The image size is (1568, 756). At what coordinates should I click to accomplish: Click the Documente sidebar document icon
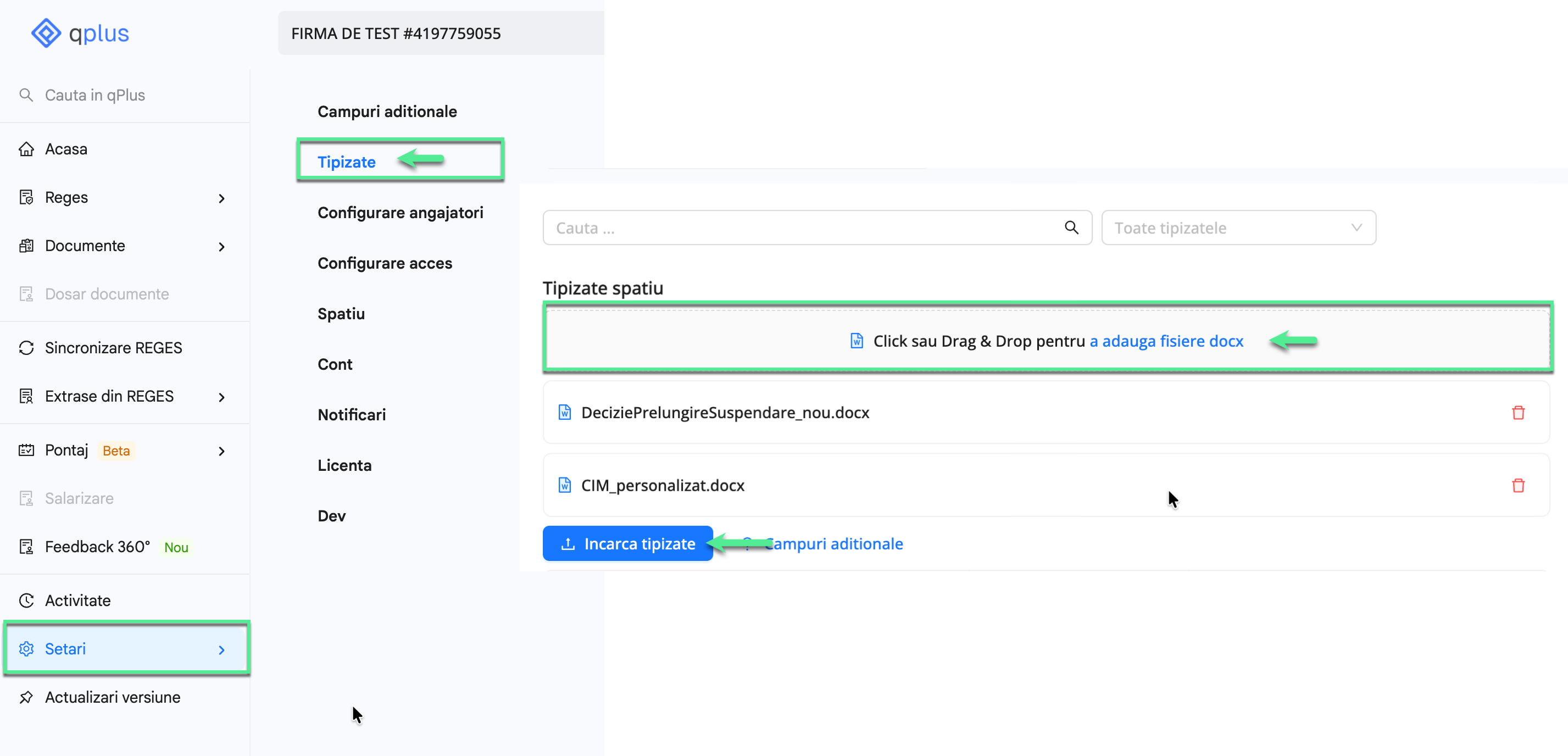26,245
